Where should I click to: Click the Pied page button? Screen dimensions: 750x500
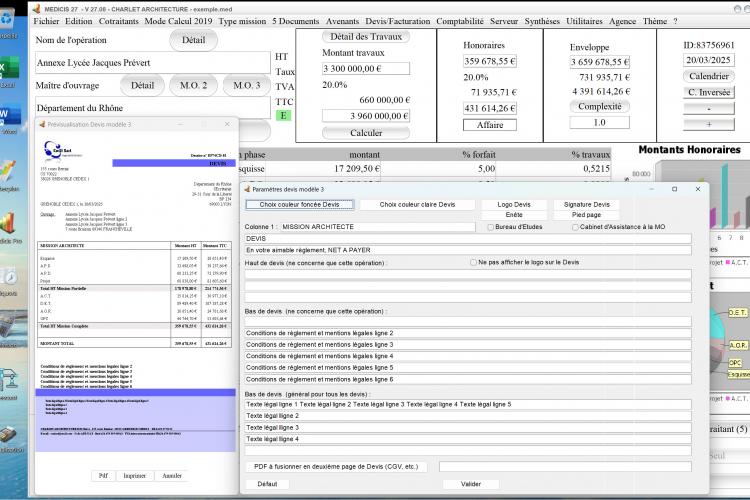(586, 215)
